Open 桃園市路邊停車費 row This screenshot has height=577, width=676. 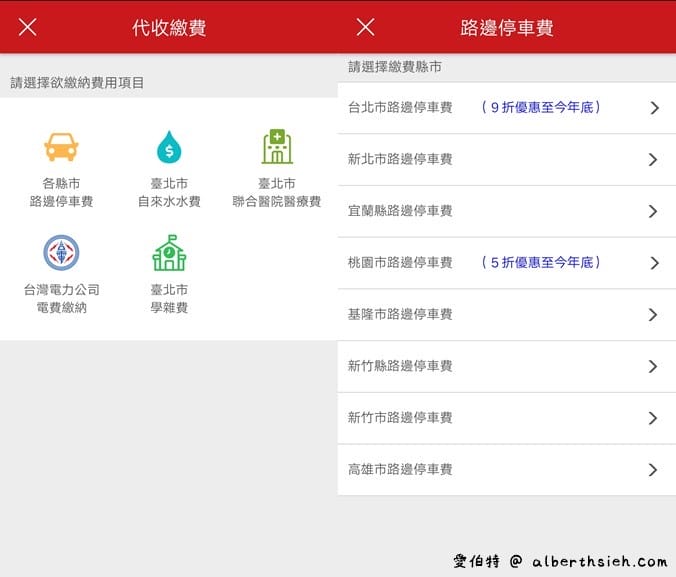(507, 263)
